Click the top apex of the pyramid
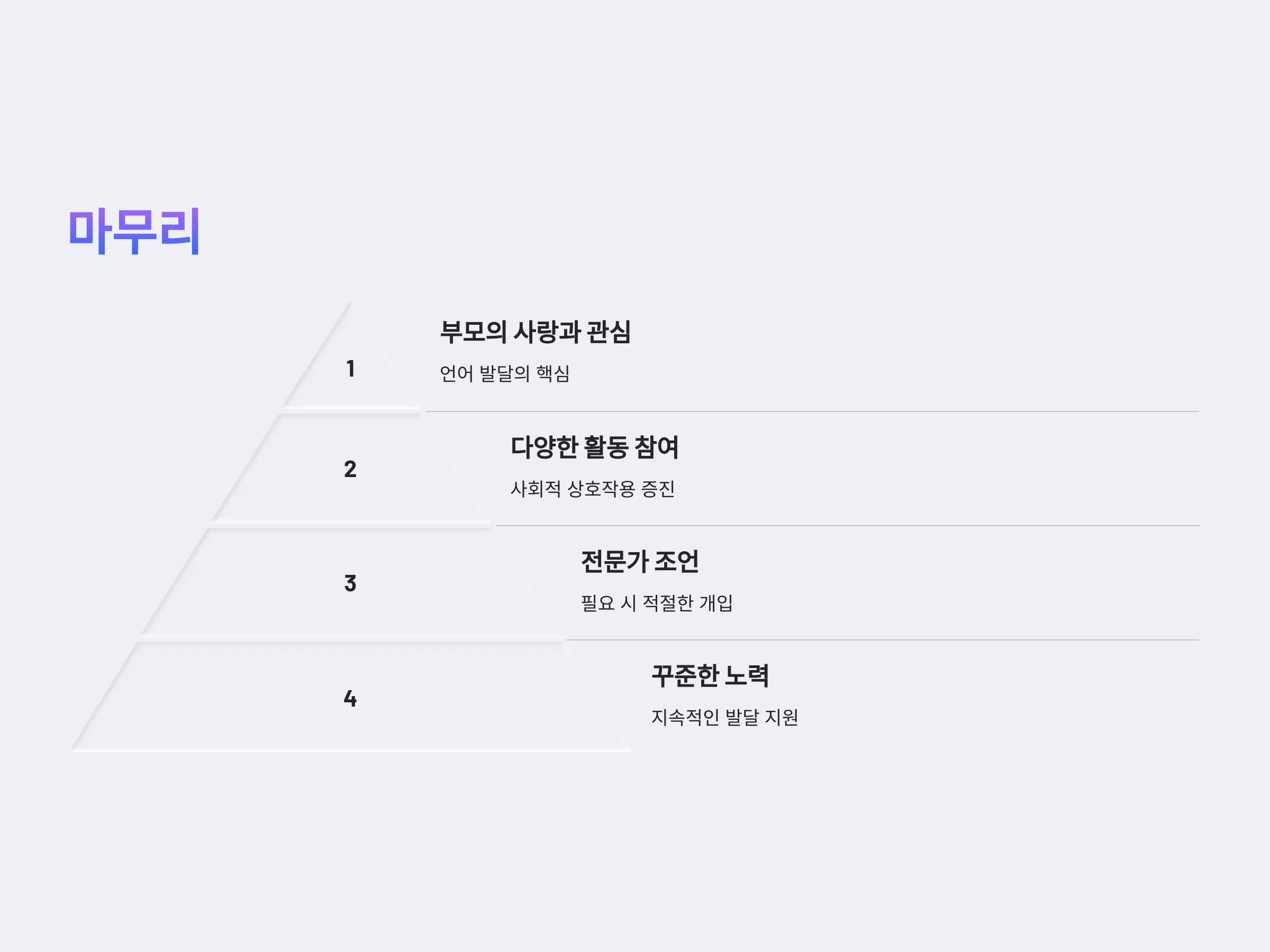 [350, 304]
